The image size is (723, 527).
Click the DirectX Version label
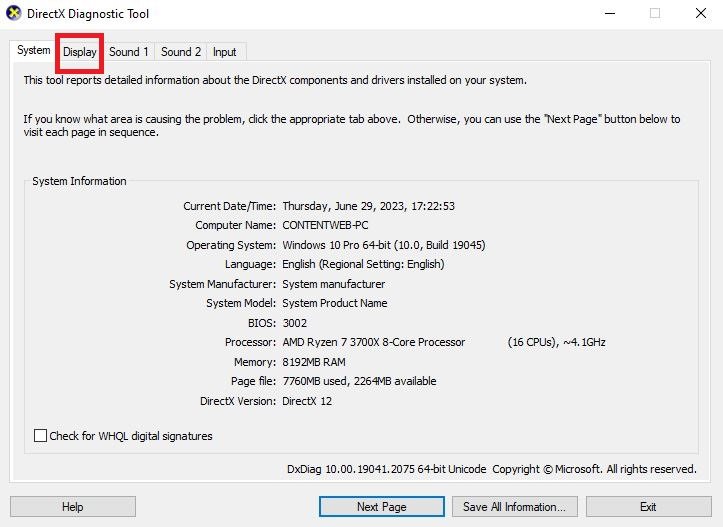coord(238,401)
